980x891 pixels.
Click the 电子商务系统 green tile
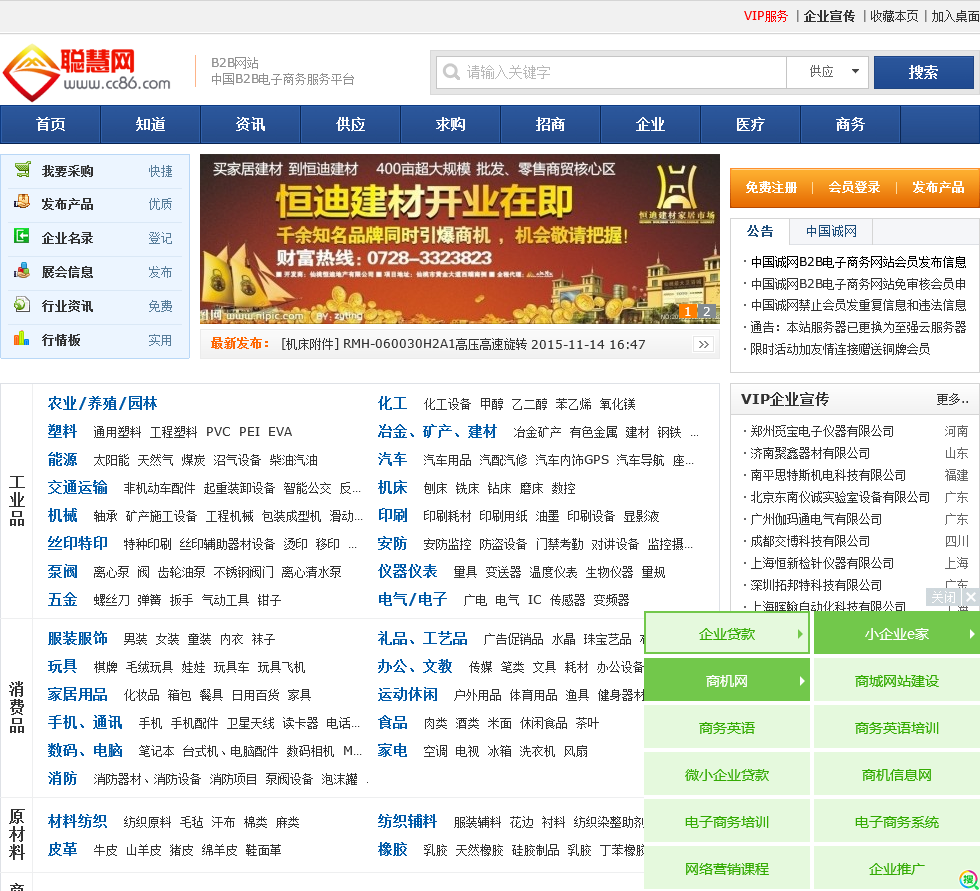coord(896,822)
